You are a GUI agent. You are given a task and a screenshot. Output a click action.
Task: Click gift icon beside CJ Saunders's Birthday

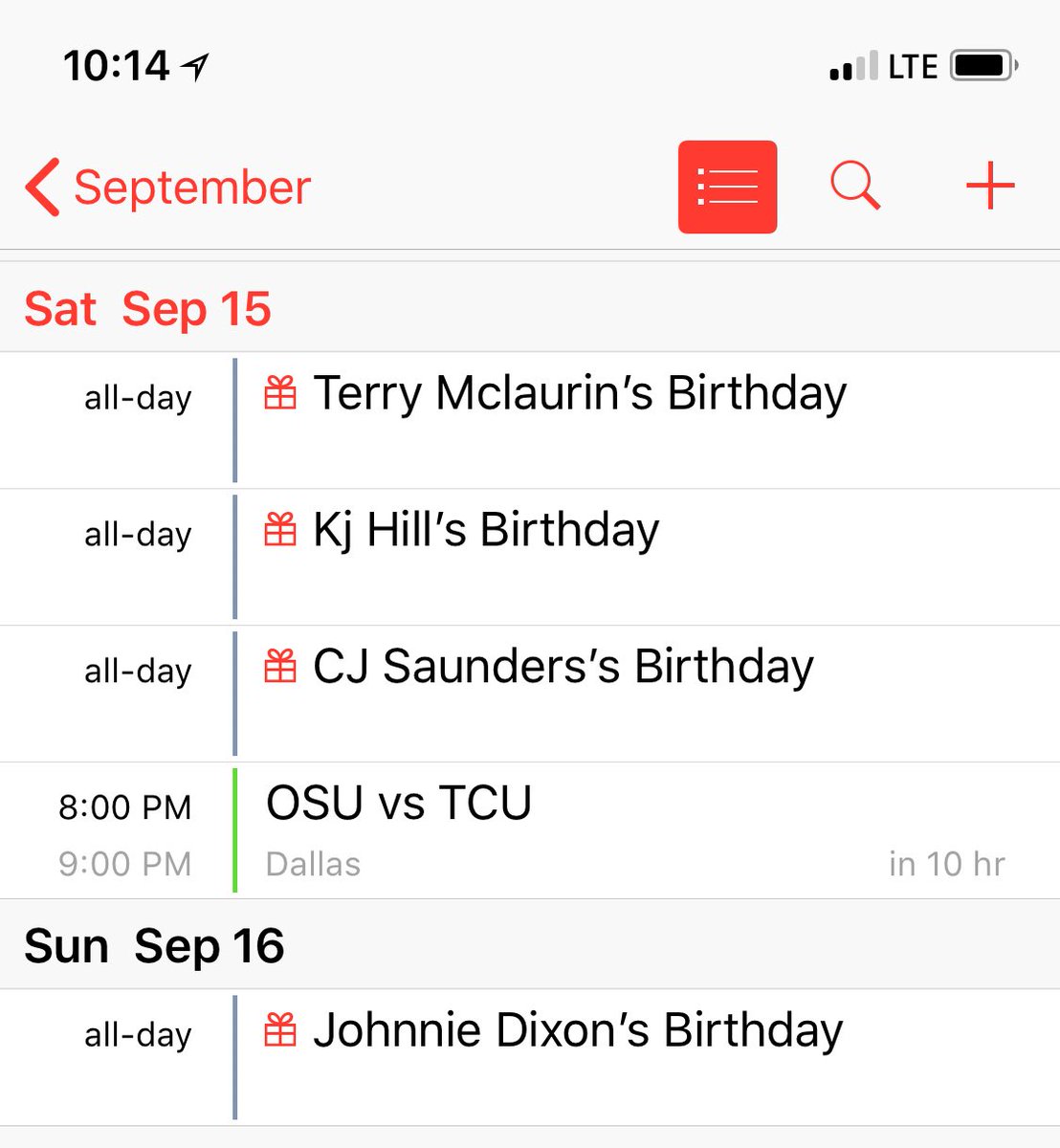point(279,667)
